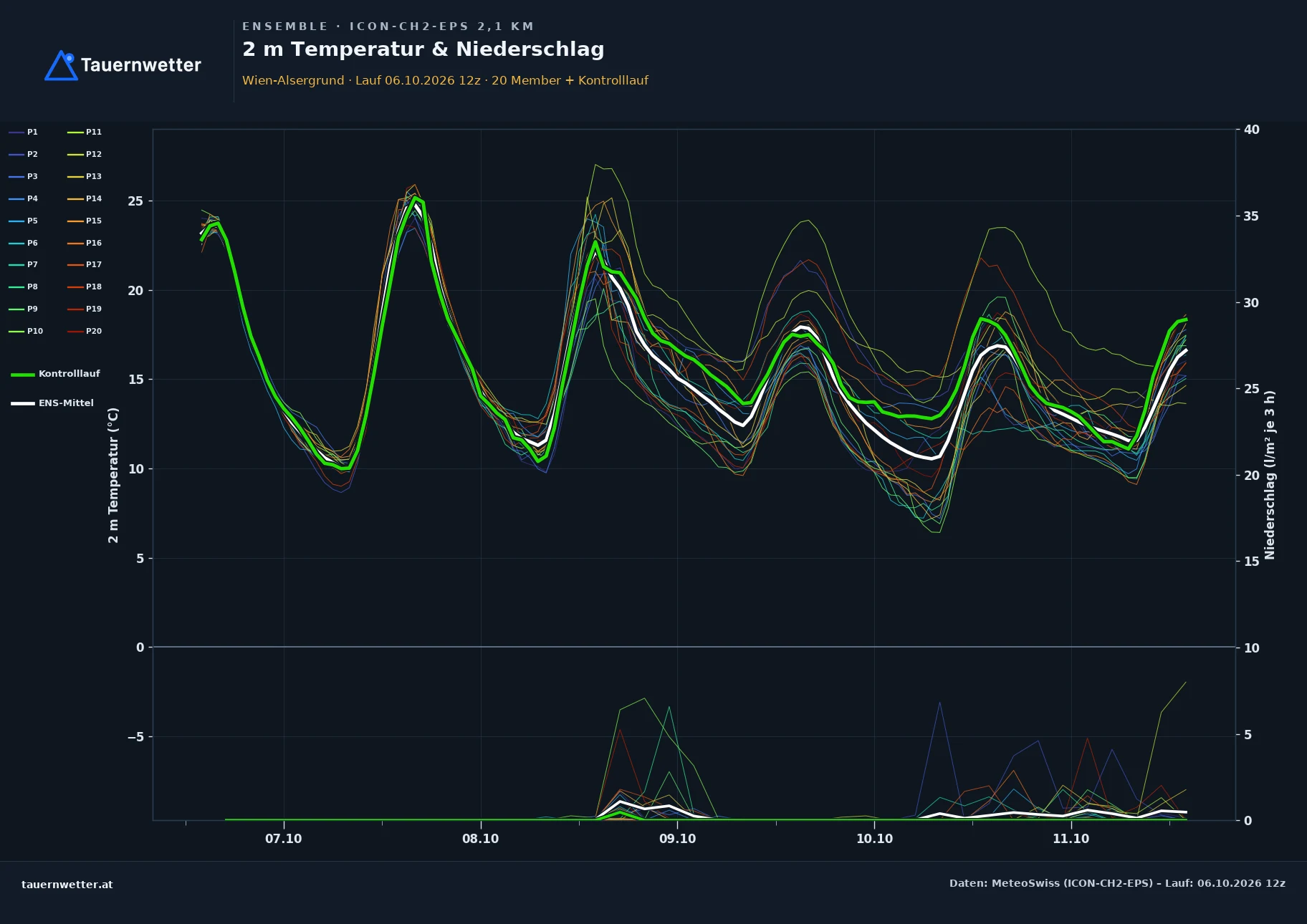Click the Daten: MeteoSwiss footer credit
Viewport: 1307px width, 924px height.
click(x=1117, y=883)
